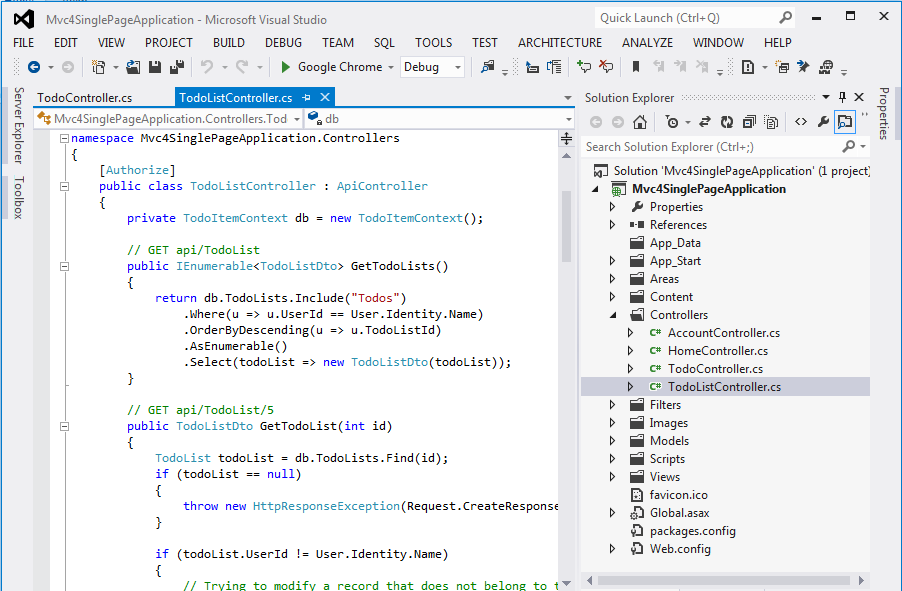Screen dimensions: 902x591
Task: Open the Google Chrome browser dropdown
Action: coord(391,67)
